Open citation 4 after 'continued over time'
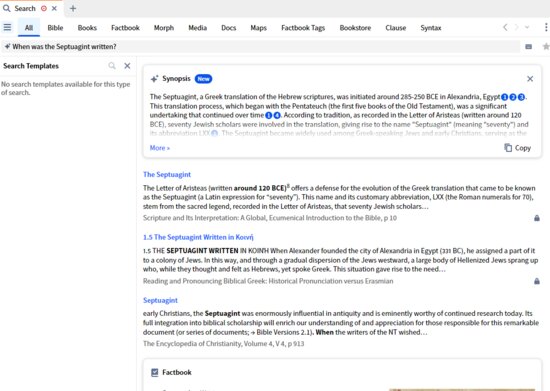The height and width of the screenshot is (391, 550). [x=277, y=115]
